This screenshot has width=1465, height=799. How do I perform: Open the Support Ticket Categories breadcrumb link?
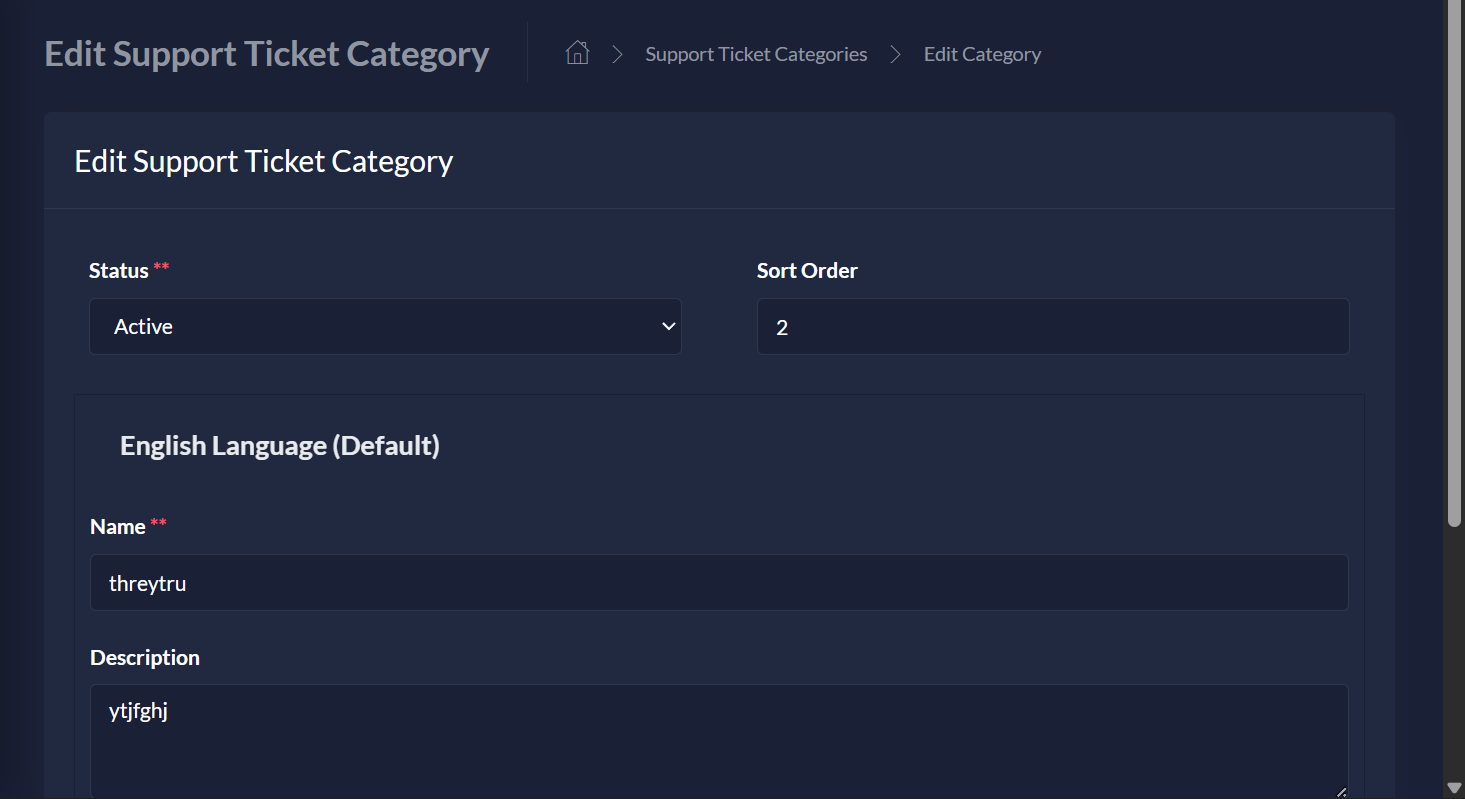point(756,53)
